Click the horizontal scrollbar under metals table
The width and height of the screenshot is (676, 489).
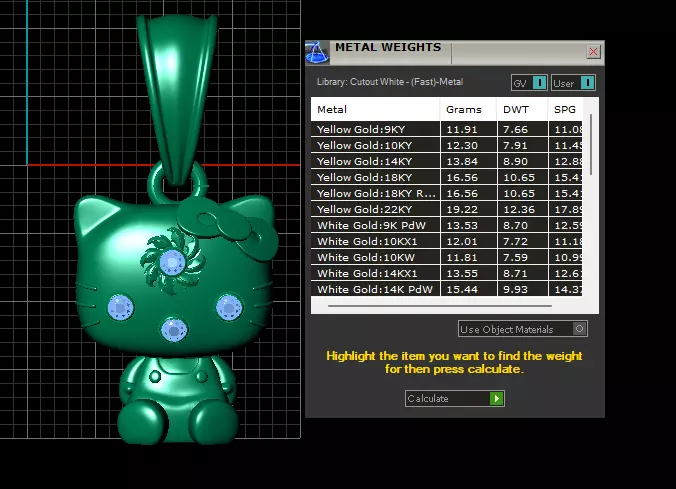(x=440, y=306)
